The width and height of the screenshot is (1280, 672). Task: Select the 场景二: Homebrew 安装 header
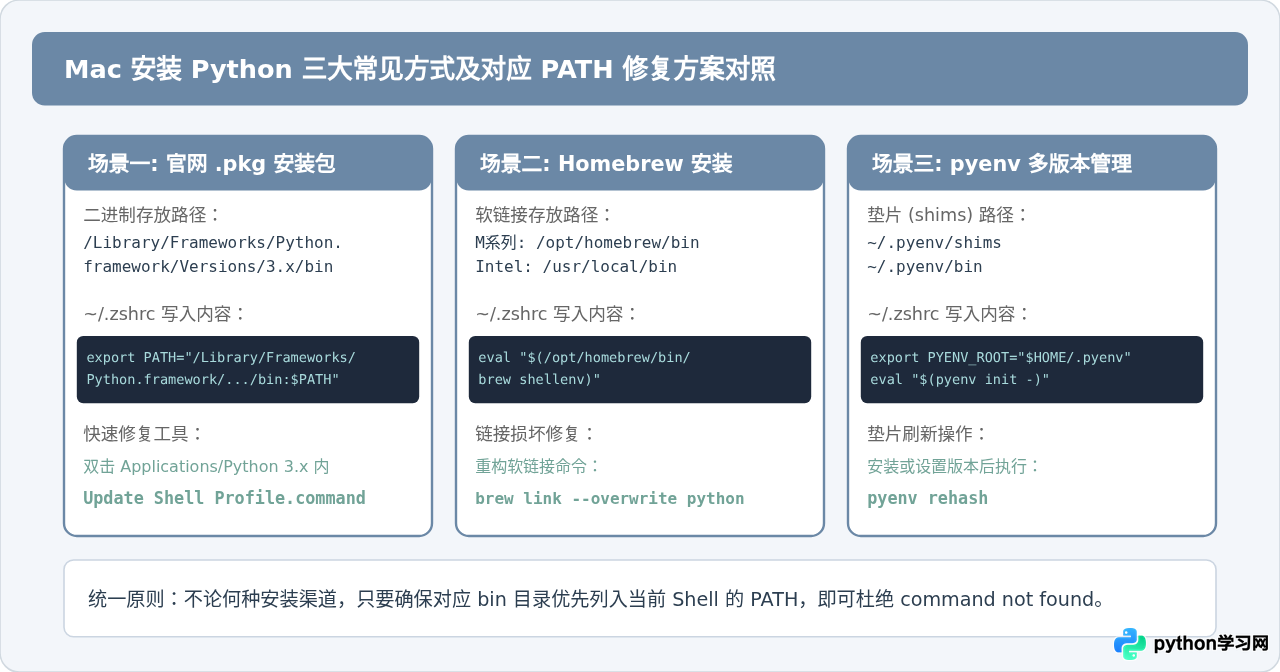[x=640, y=163]
